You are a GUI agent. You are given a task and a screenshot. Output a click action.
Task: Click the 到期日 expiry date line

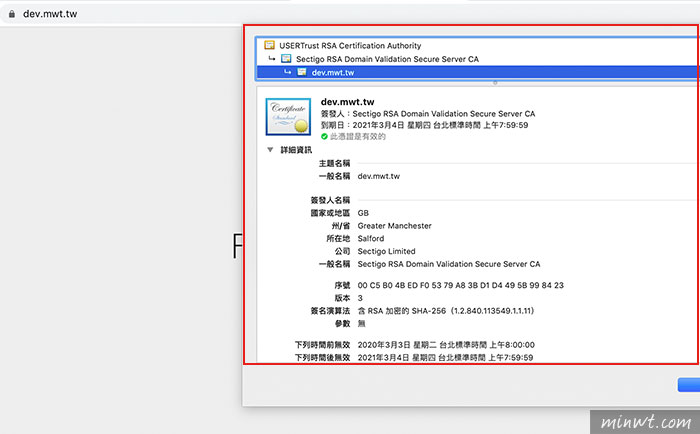tap(424, 125)
